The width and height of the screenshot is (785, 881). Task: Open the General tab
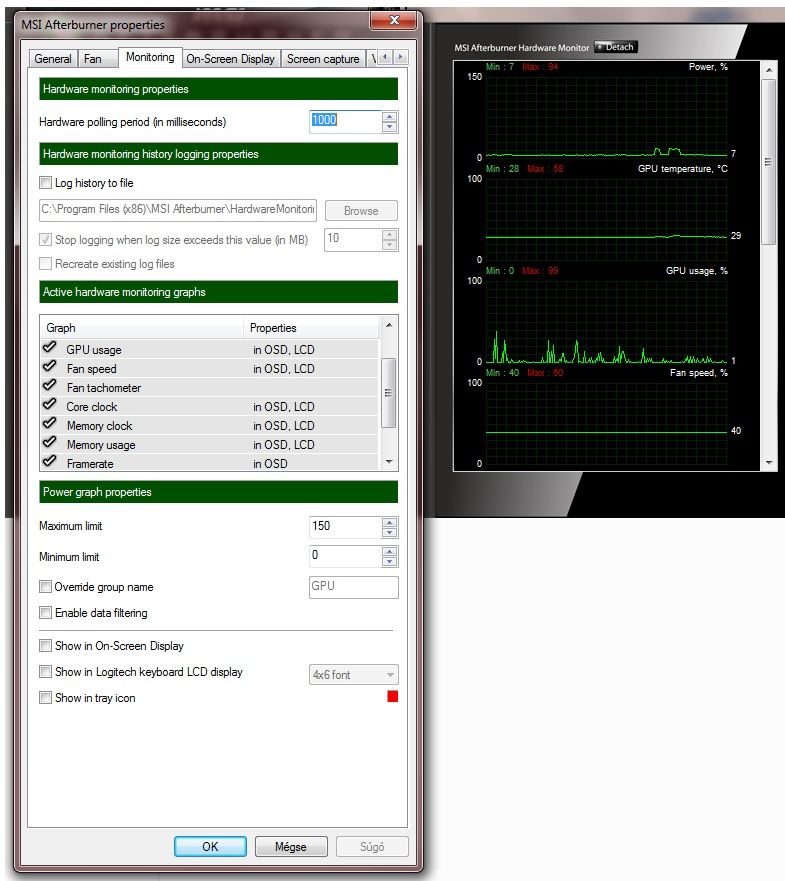click(53, 59)
